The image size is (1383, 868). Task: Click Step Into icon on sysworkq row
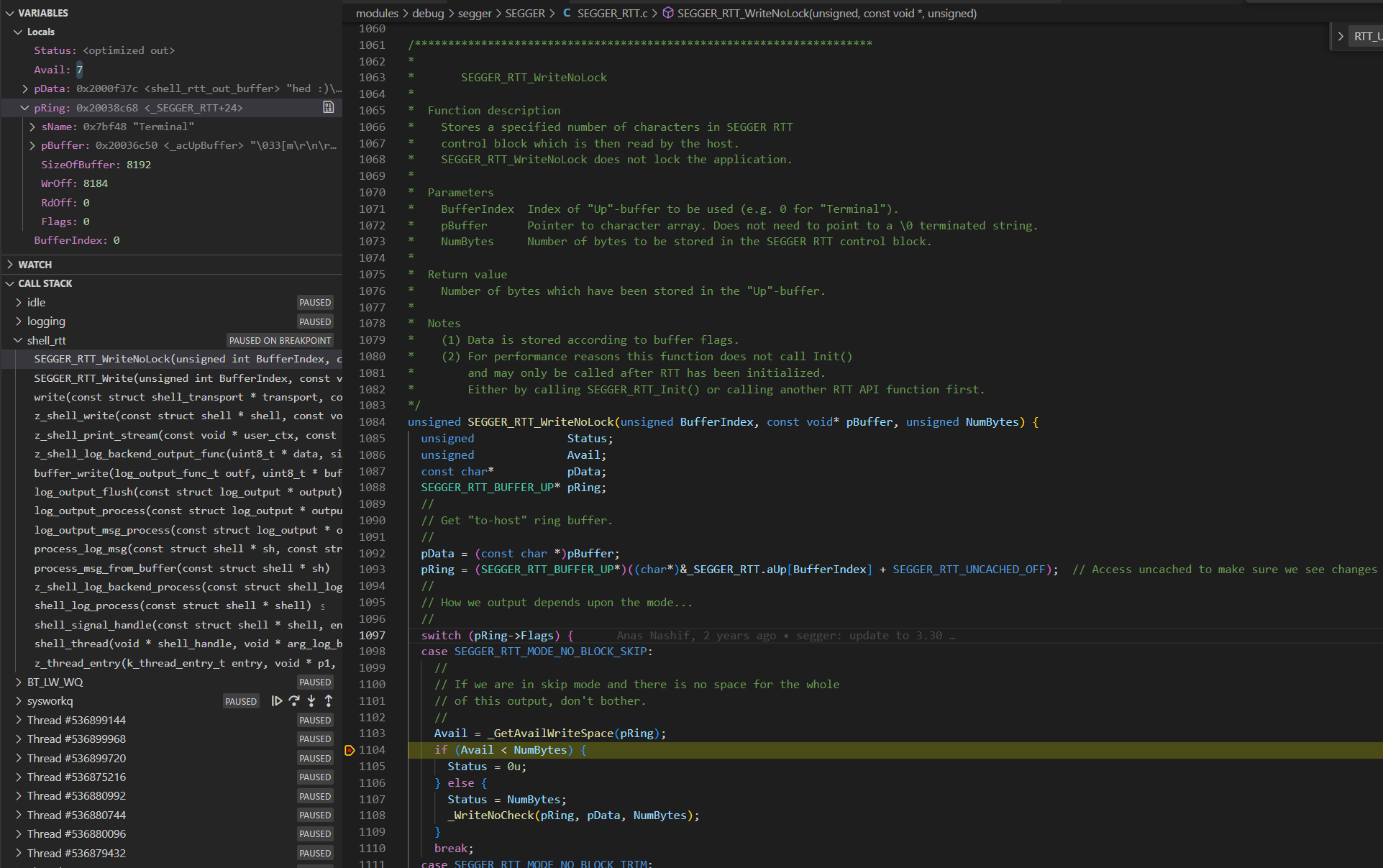[311, 701]
